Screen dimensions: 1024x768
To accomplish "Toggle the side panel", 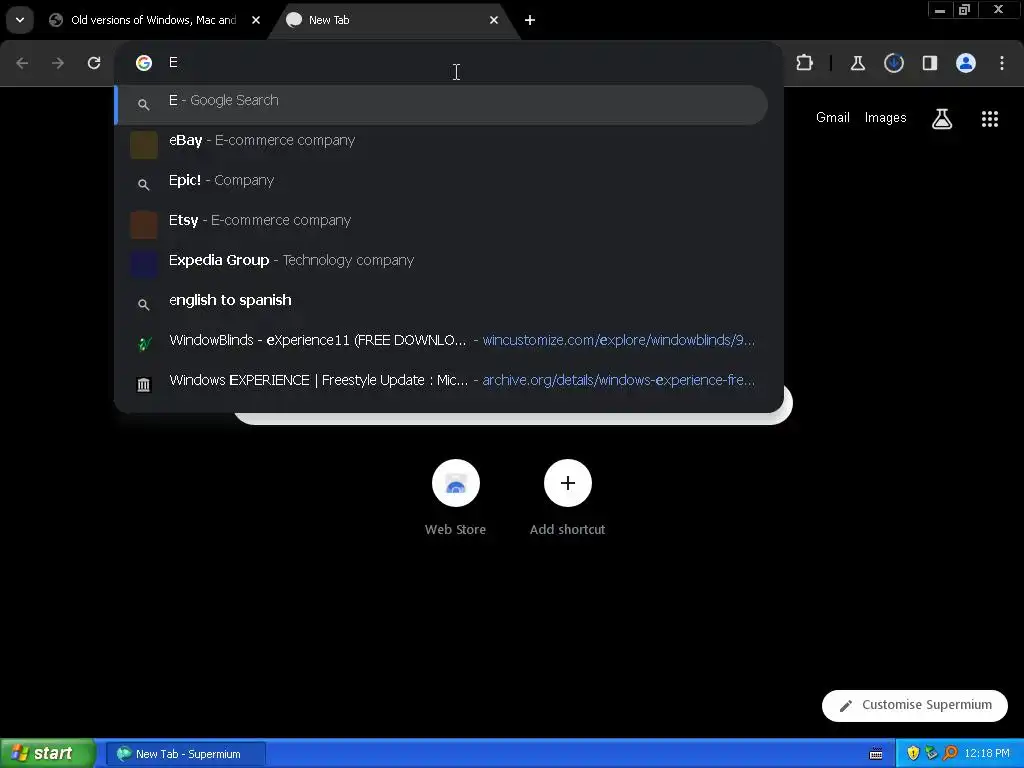I will click(929, 63).
